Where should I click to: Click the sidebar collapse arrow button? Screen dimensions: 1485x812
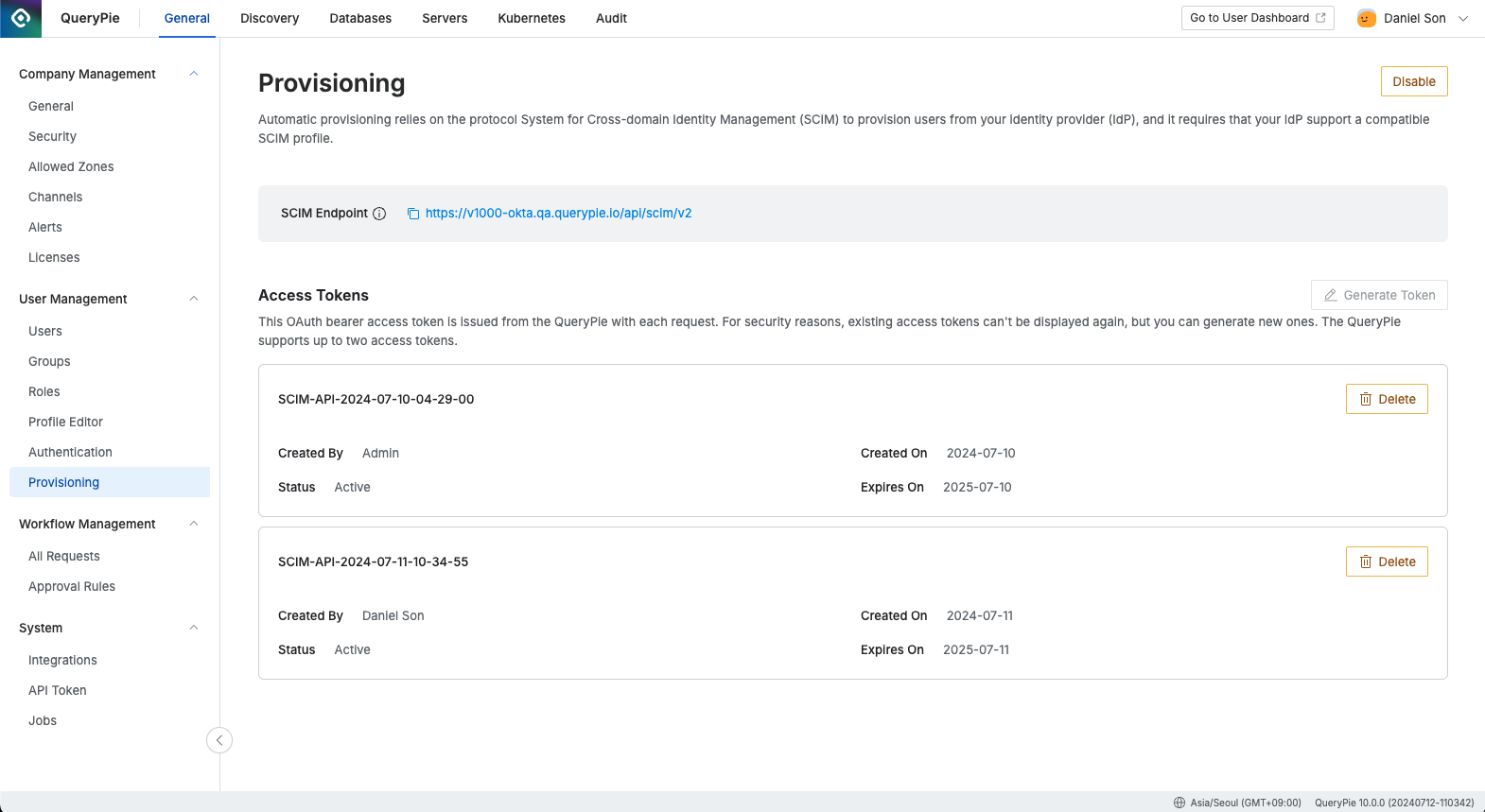coord(219,740)
